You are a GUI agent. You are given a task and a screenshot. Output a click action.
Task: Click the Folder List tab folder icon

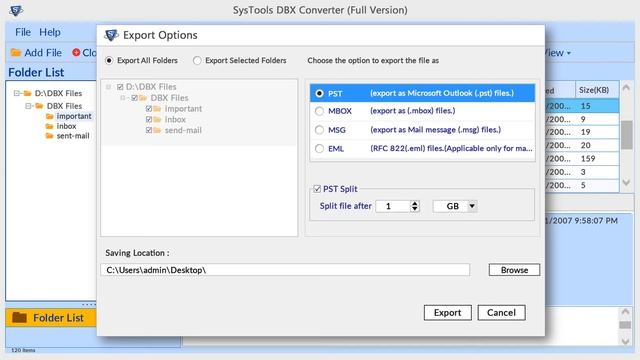19,317
